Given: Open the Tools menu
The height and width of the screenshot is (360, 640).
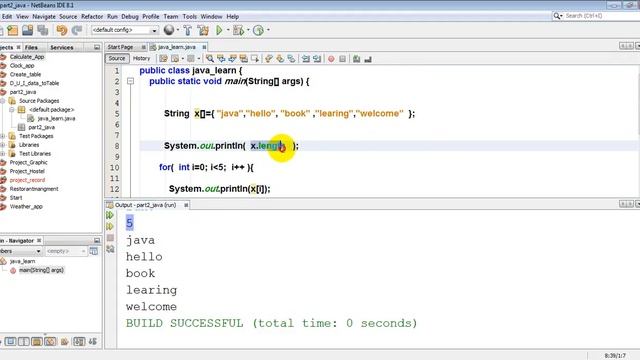Looking at the screenshot, I should point(189,17).
